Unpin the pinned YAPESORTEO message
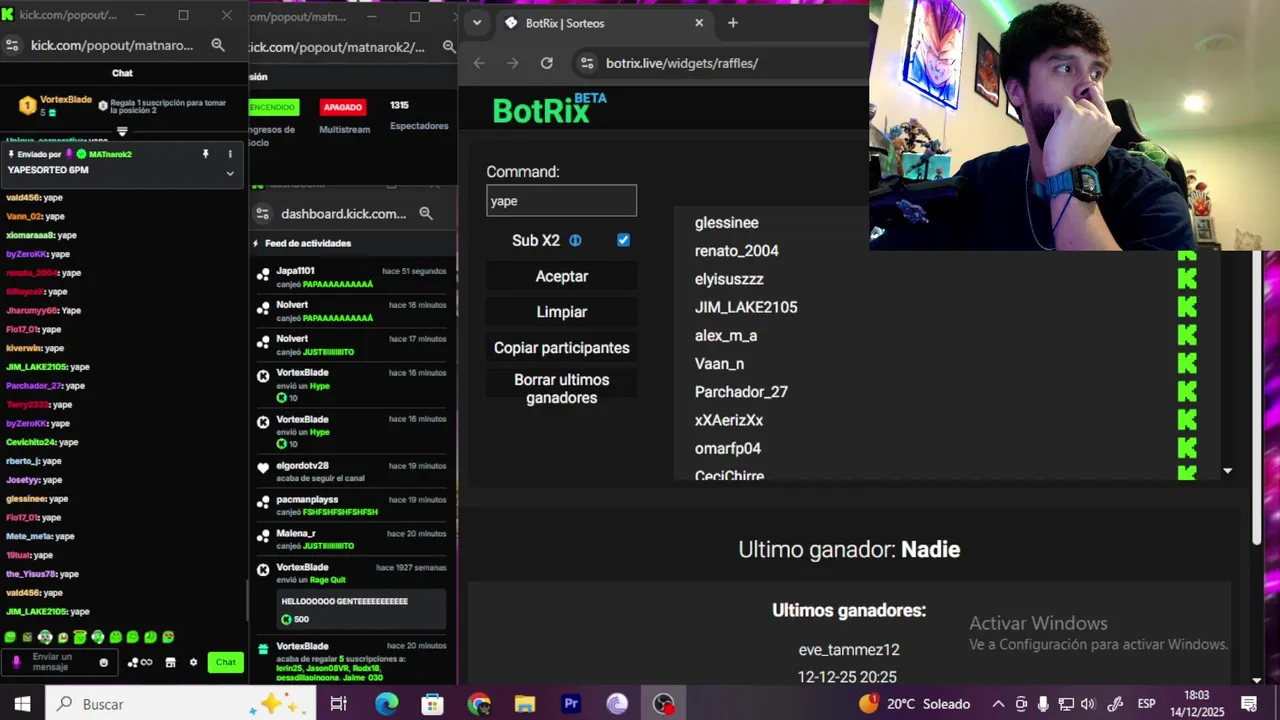1280x720 pixels. pyautogui.click(x=206, y=154)
